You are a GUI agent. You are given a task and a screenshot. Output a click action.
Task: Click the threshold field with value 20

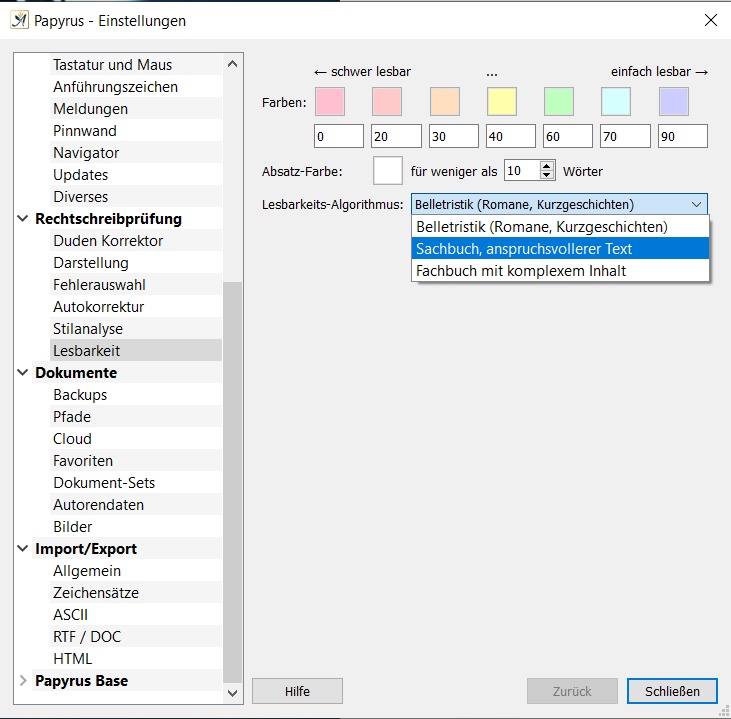coord(396,136)
